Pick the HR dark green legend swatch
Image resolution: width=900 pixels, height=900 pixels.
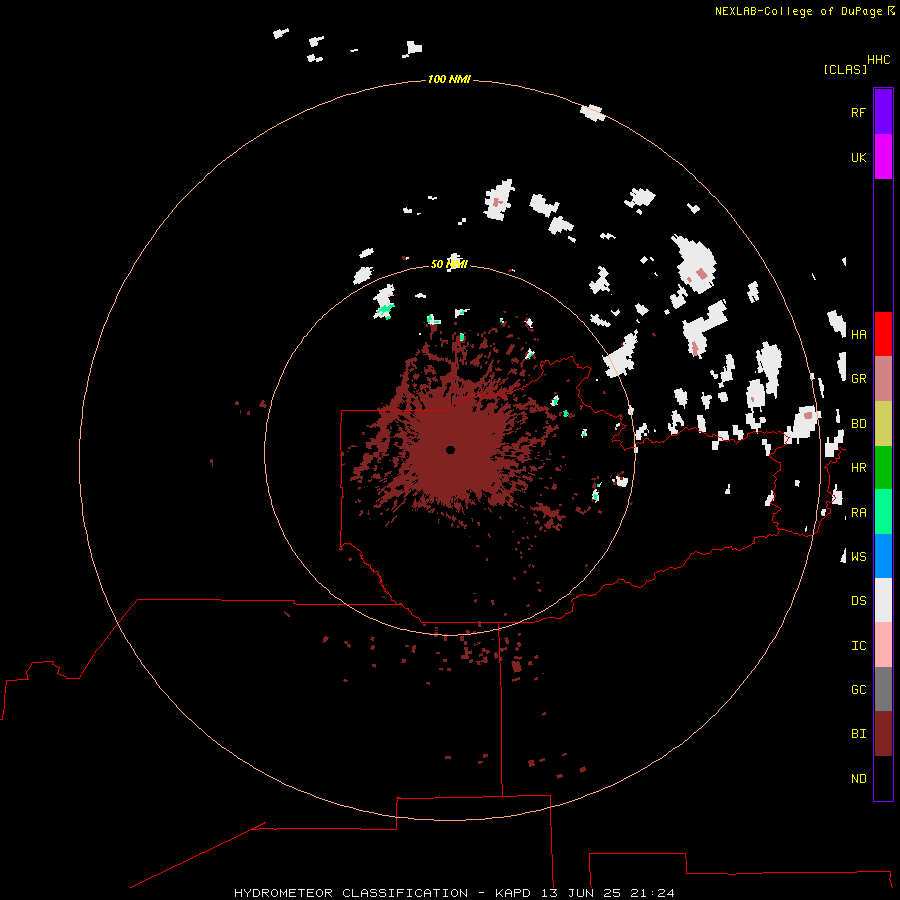tap(883, 468)
